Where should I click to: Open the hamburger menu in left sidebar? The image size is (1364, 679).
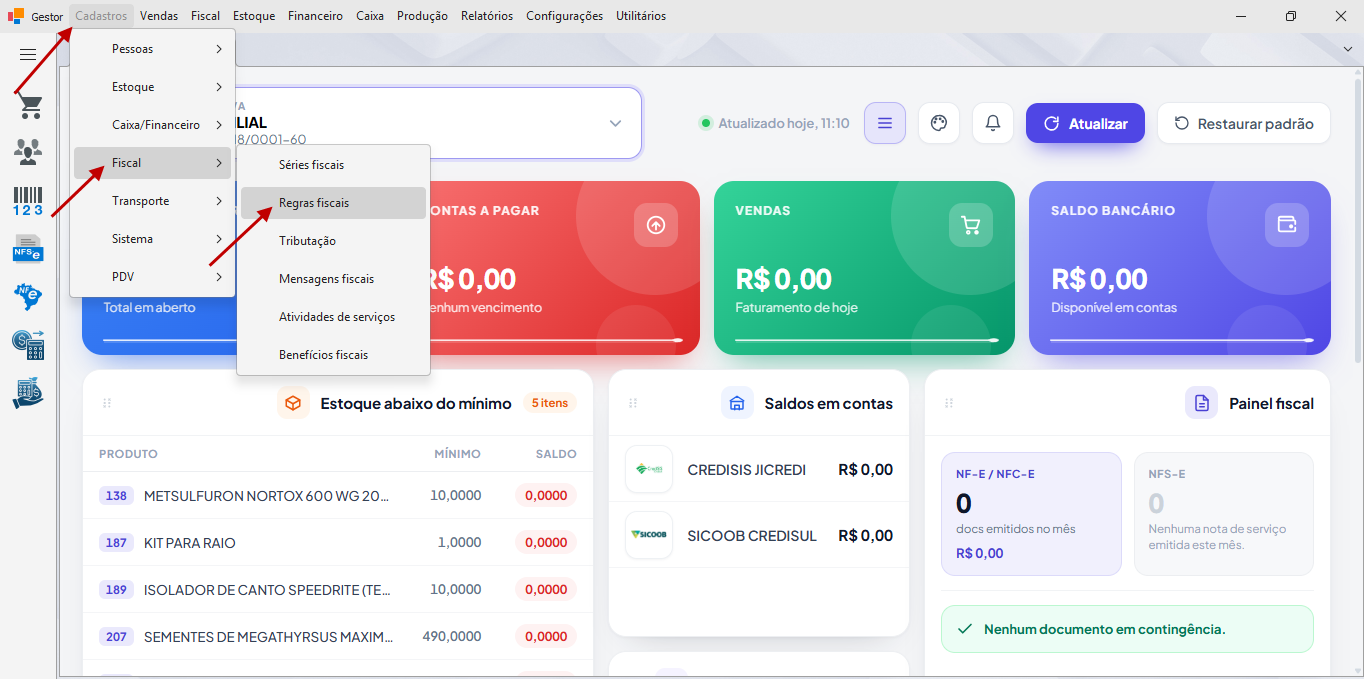point(28,55)
